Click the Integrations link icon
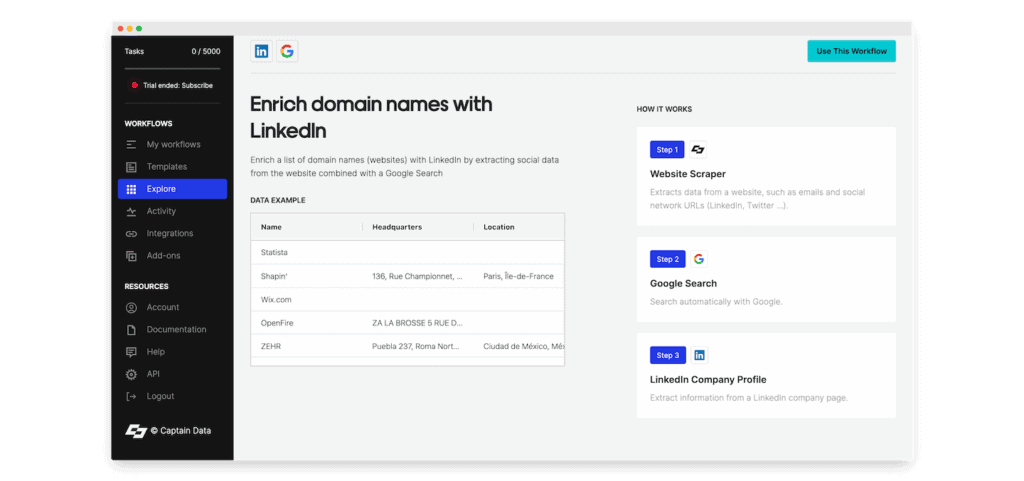This screenshot has height=481, width=1024. (x=131, y=234)
